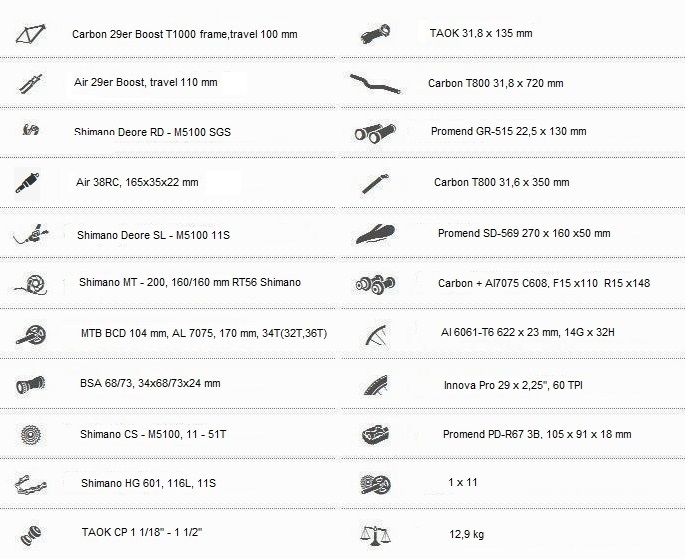Click the pedal icon
685x559 pixels.
pyautogui.click(x=375, y=434)
